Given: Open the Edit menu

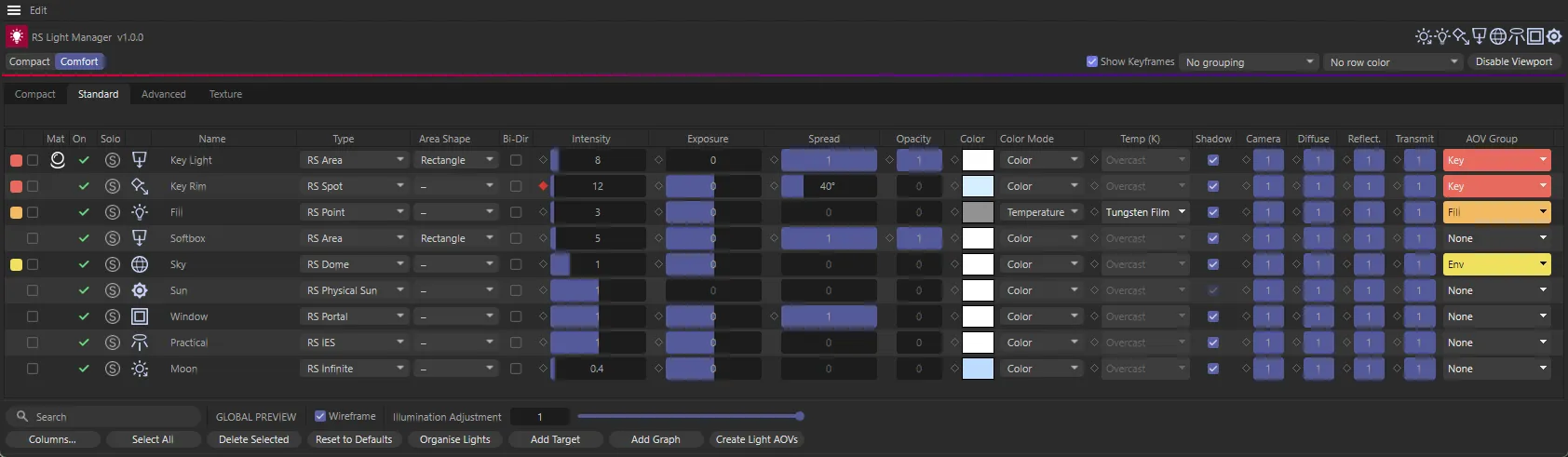Looking at the screenshot, I should point(38,10).
